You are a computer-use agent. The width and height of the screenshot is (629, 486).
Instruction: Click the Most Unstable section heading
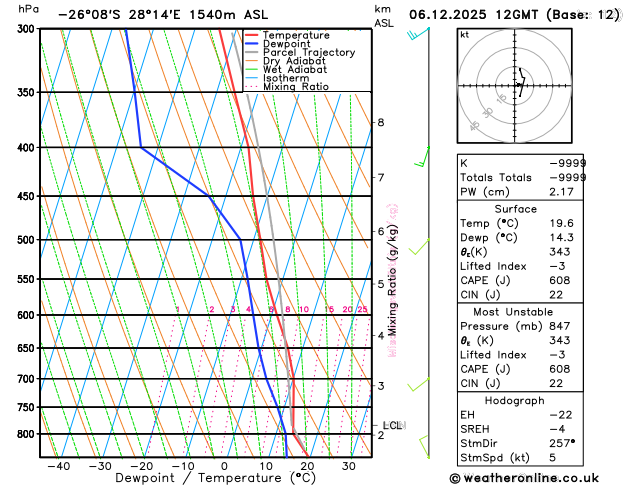tap(513, 312)
